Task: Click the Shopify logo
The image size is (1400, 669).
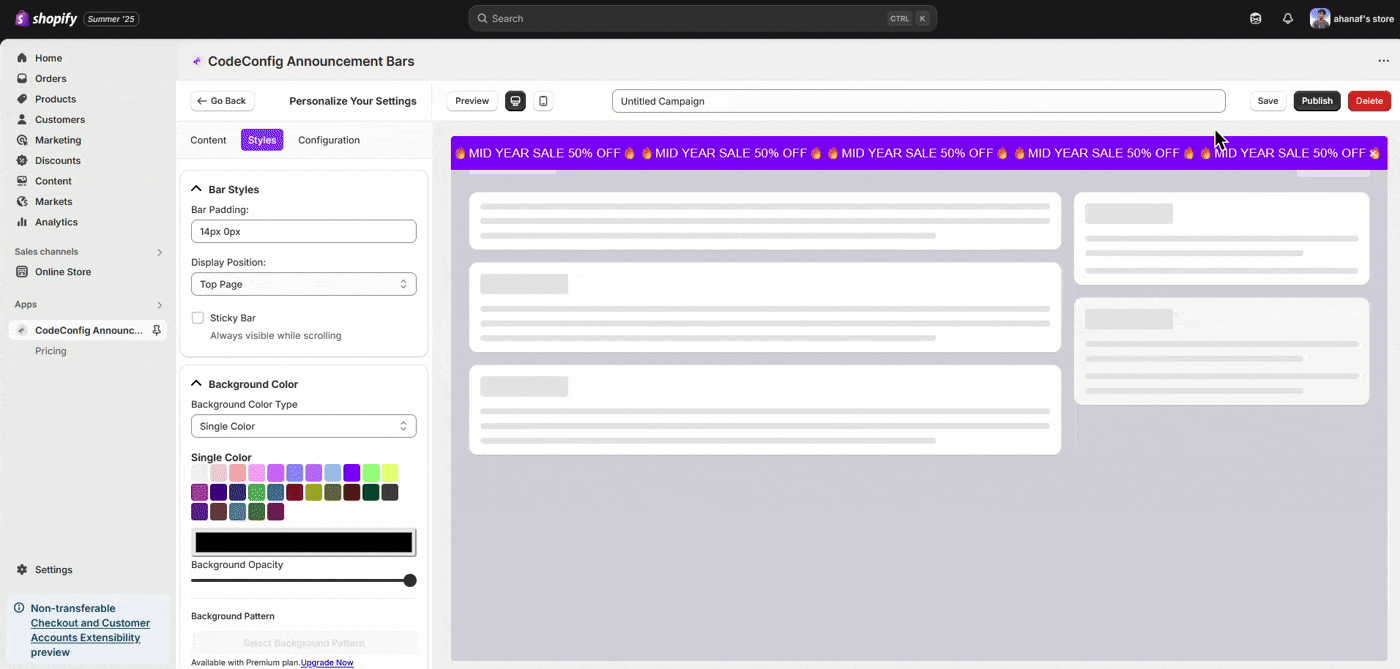Action: point(46,18)
